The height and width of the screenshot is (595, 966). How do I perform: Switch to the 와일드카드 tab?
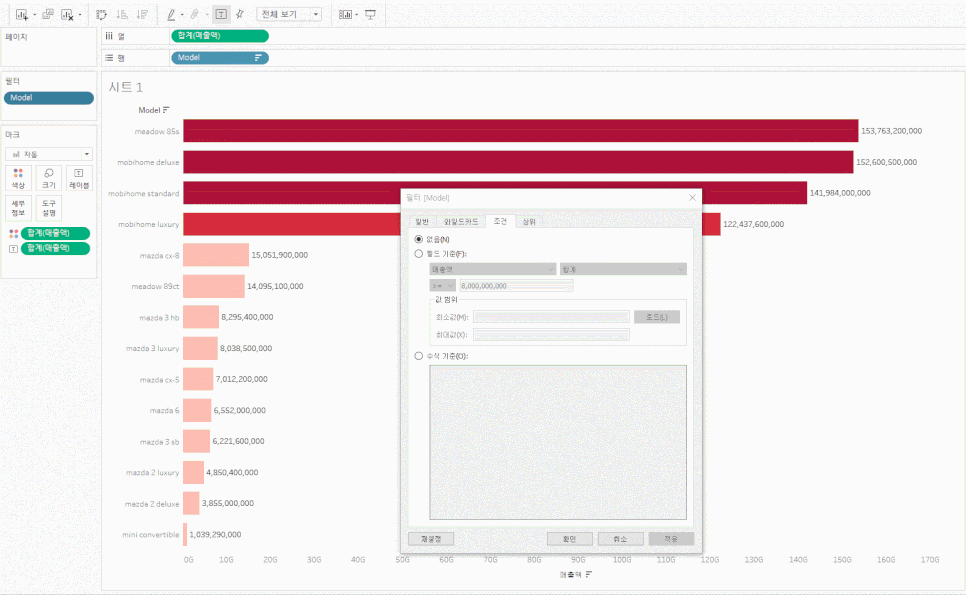coord(461,222)
